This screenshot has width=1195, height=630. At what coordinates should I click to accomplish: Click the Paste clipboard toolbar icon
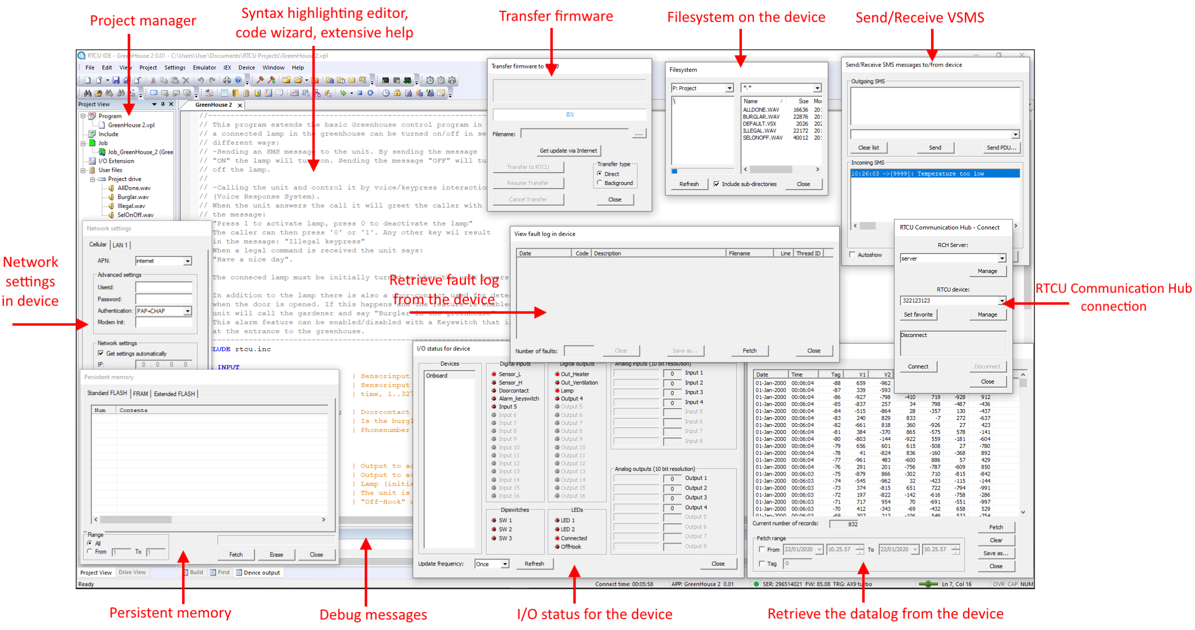[175, 80]
